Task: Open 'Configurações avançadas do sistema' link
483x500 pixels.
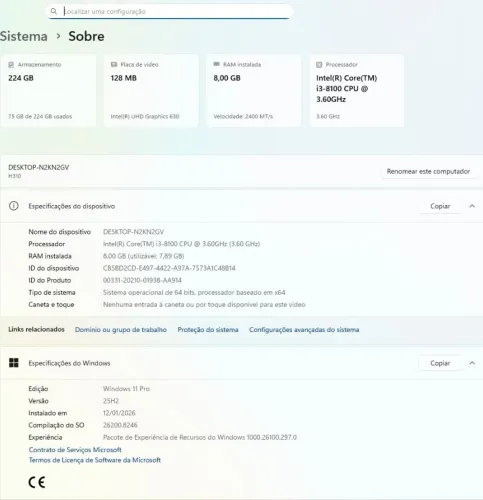Action: (304, 330)
